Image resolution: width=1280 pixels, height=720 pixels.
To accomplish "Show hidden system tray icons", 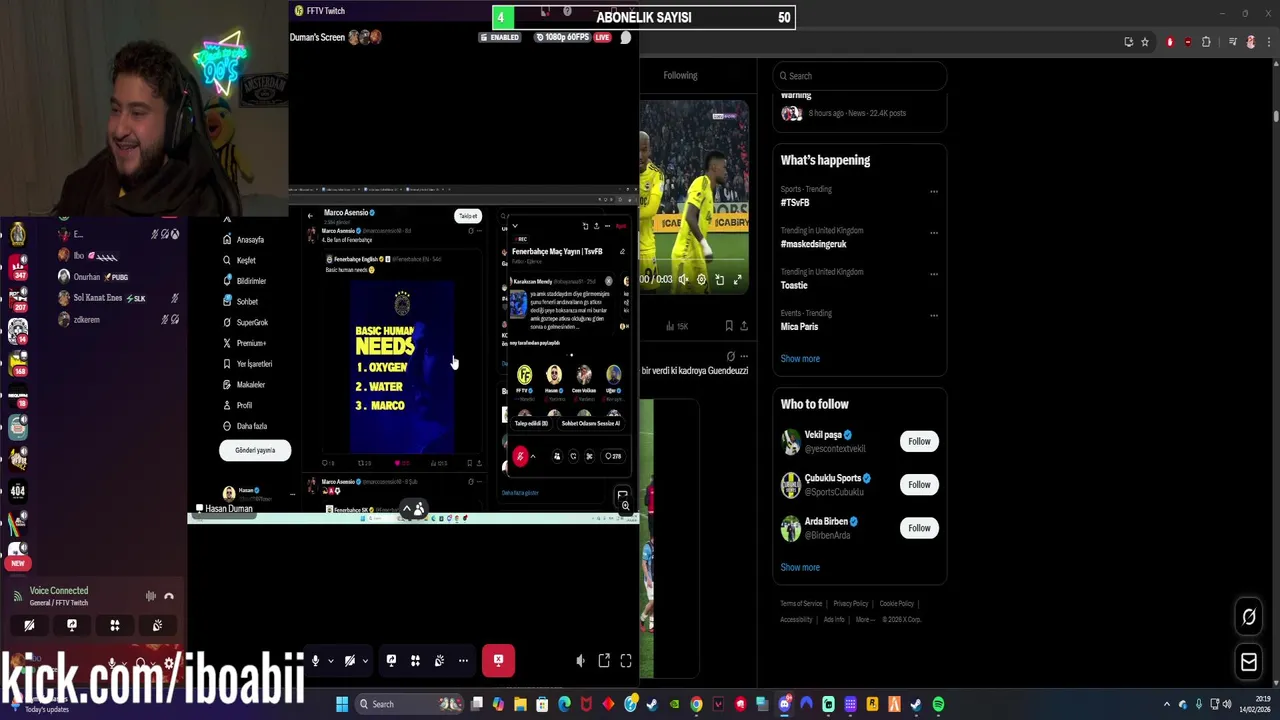I will point(1166,704).
